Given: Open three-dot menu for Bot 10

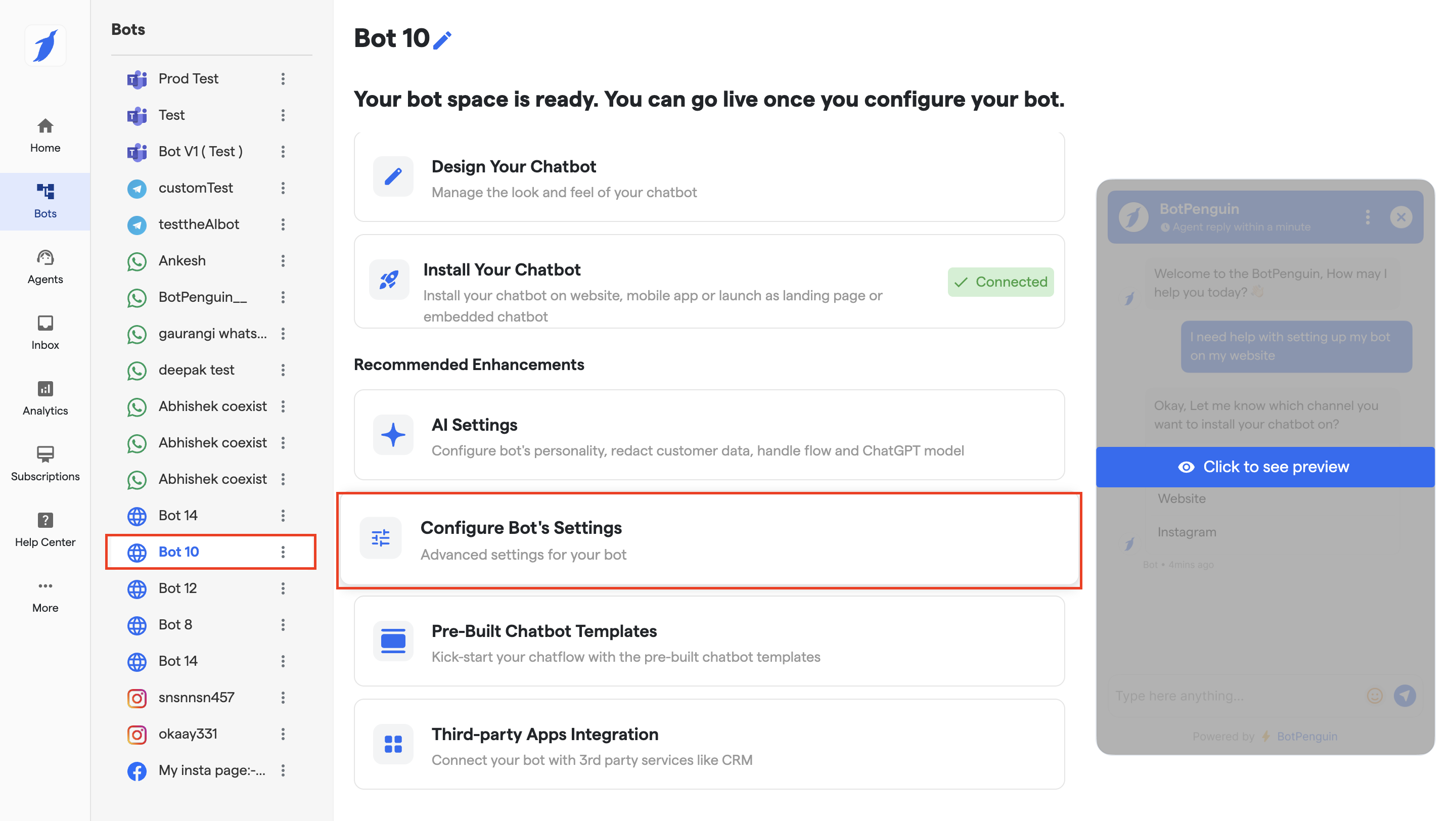Looking at the screenshot, I should [283, 552].
